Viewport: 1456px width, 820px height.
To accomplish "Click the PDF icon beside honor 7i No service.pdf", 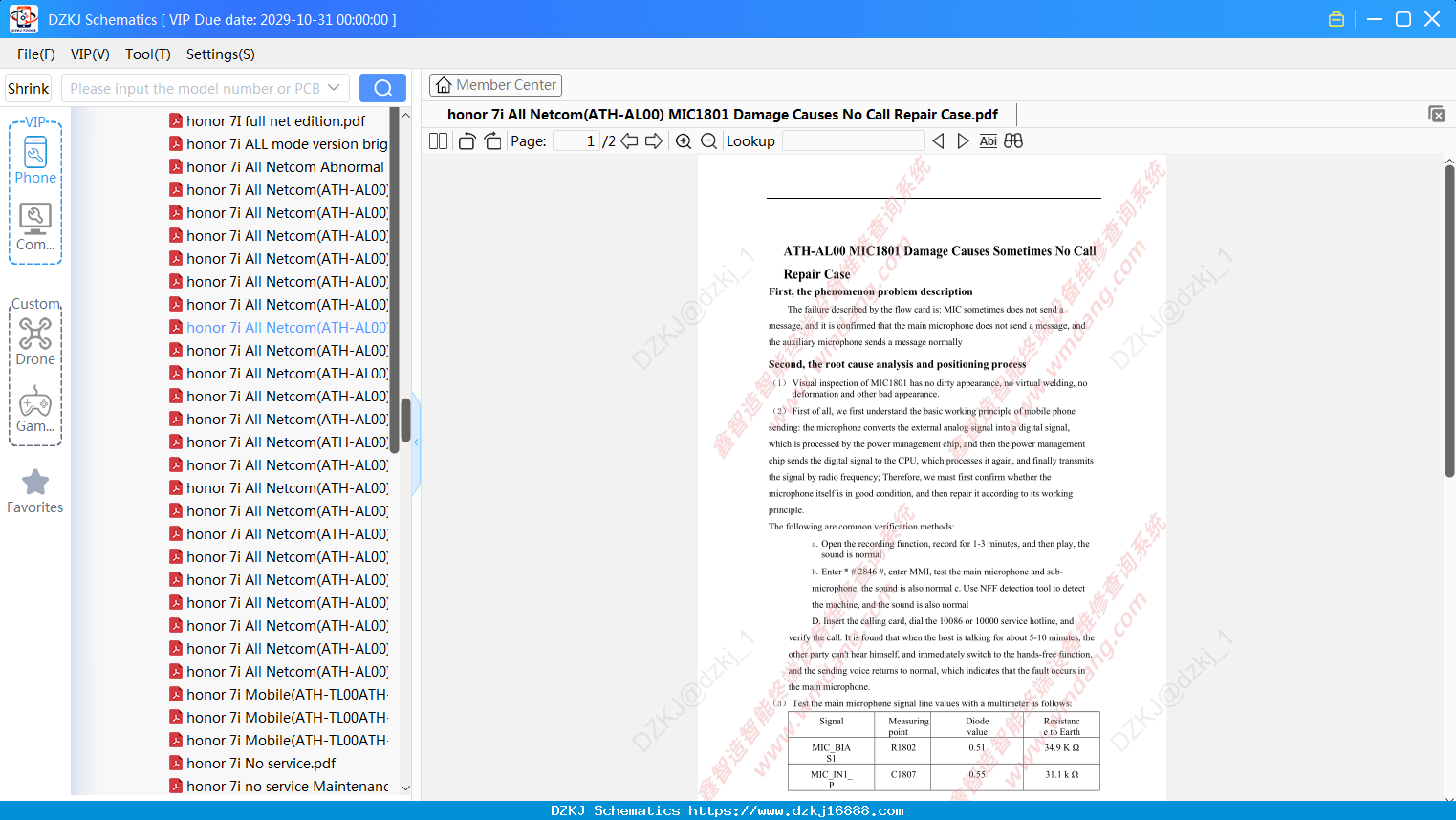I will 176,763.
